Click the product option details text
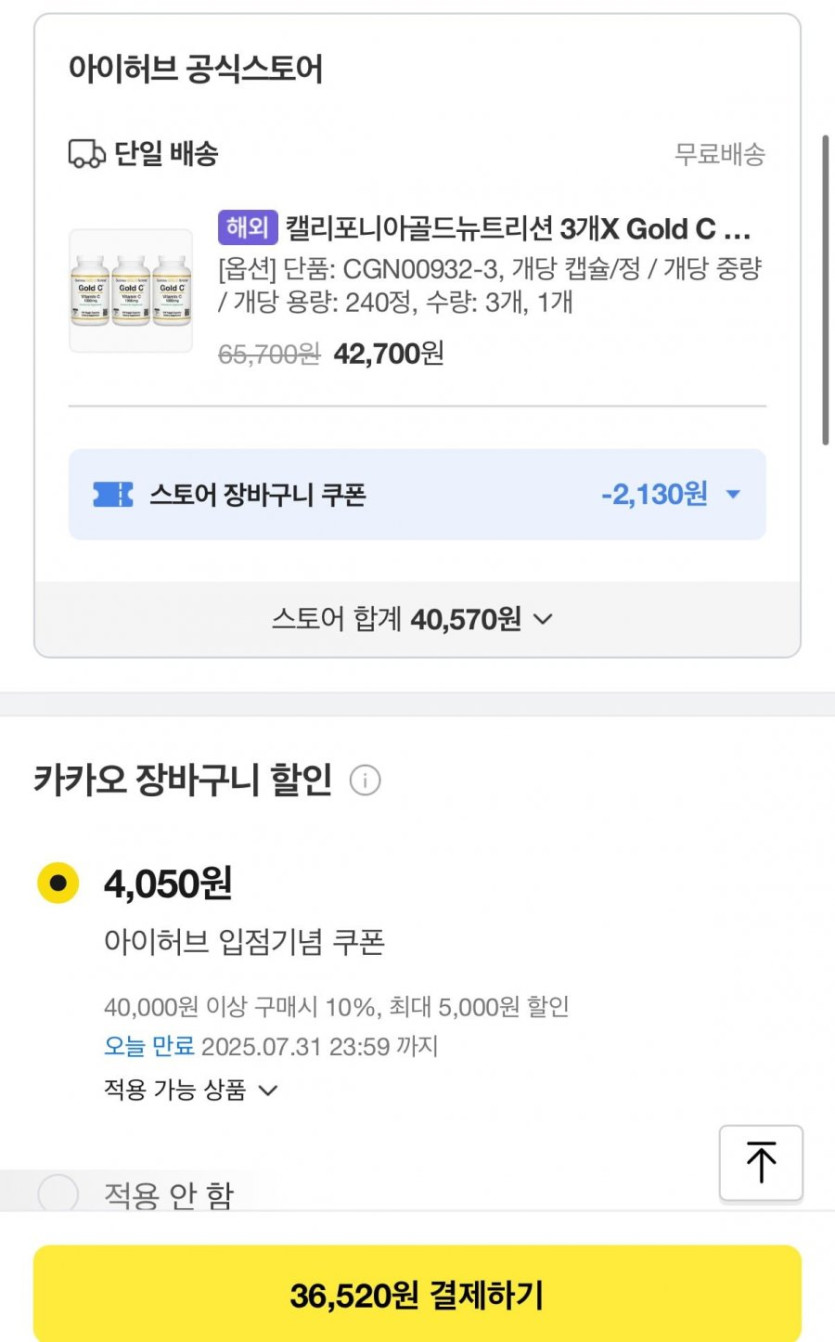Image resolution: width=835 pixels, height=1342 pixels. 490,285
